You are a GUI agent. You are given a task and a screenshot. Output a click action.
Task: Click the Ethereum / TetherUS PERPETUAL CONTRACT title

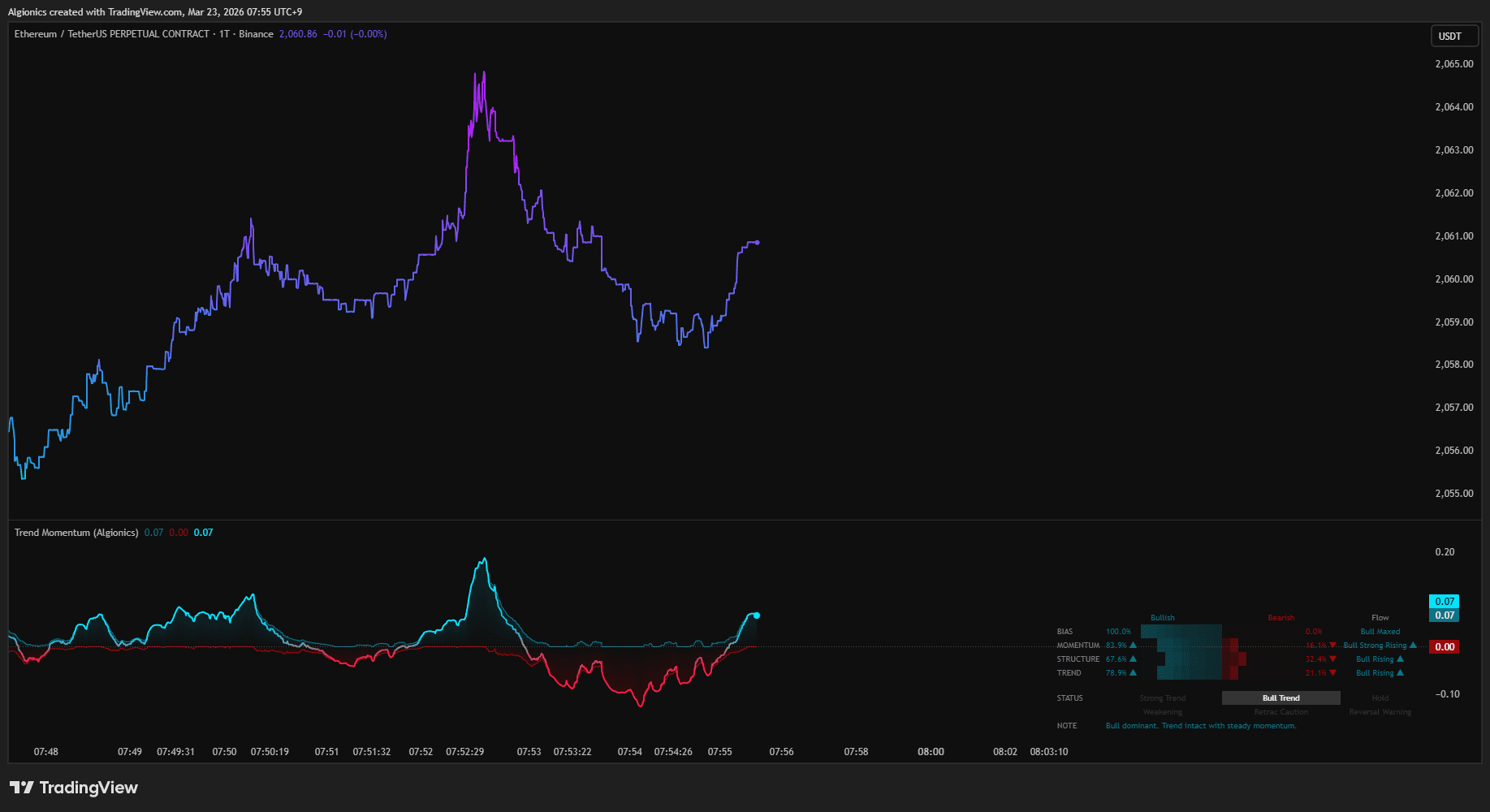coord(112,34)
